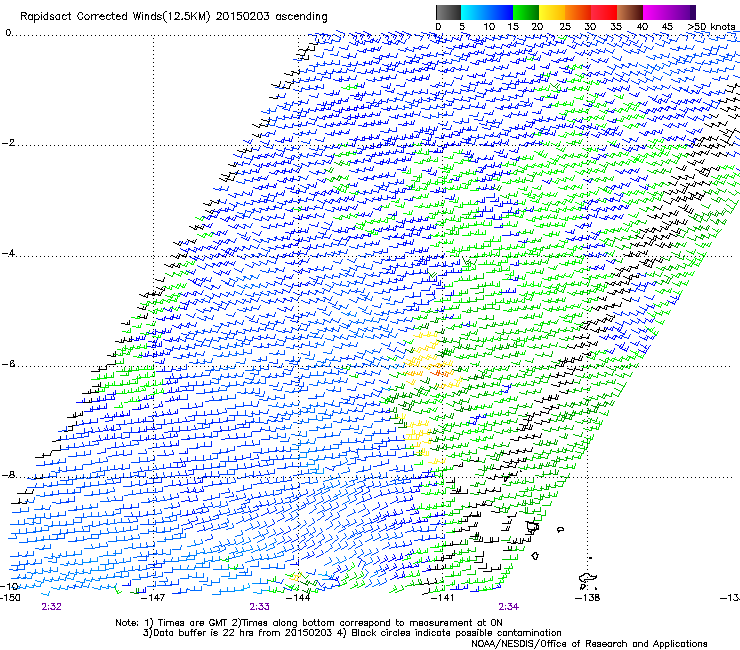Image resolution: width=740 pixels, height=650 pixels.
Task: Click the purple time label '2:32'
Action: click(x=51, y=607)
